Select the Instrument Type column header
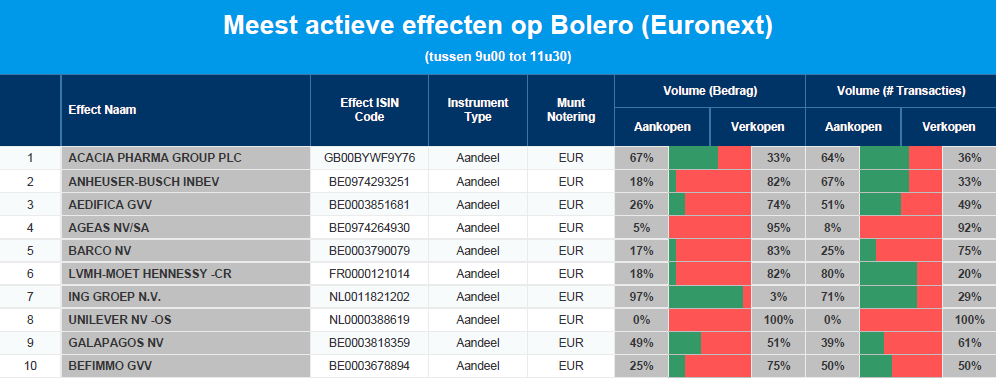996x379 pixels. point(478,110)
